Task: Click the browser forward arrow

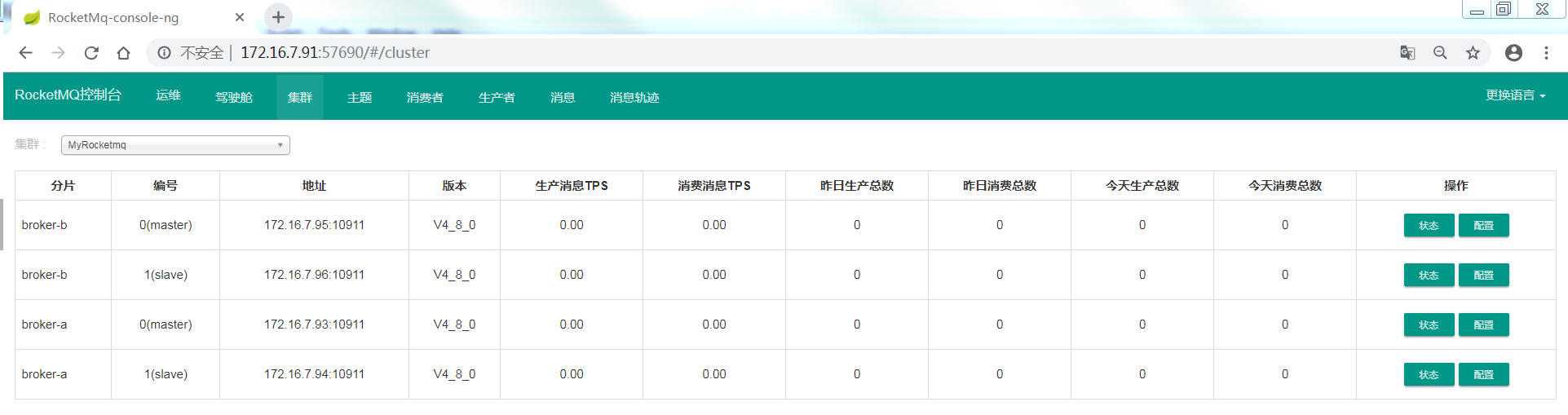Action: (58, 53)
